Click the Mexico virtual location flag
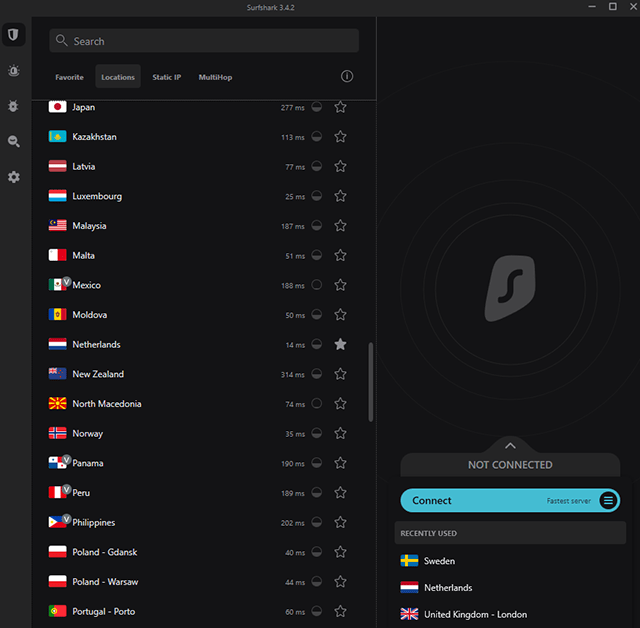Screen dimensions: 640x628 click(x=60, y=284)
